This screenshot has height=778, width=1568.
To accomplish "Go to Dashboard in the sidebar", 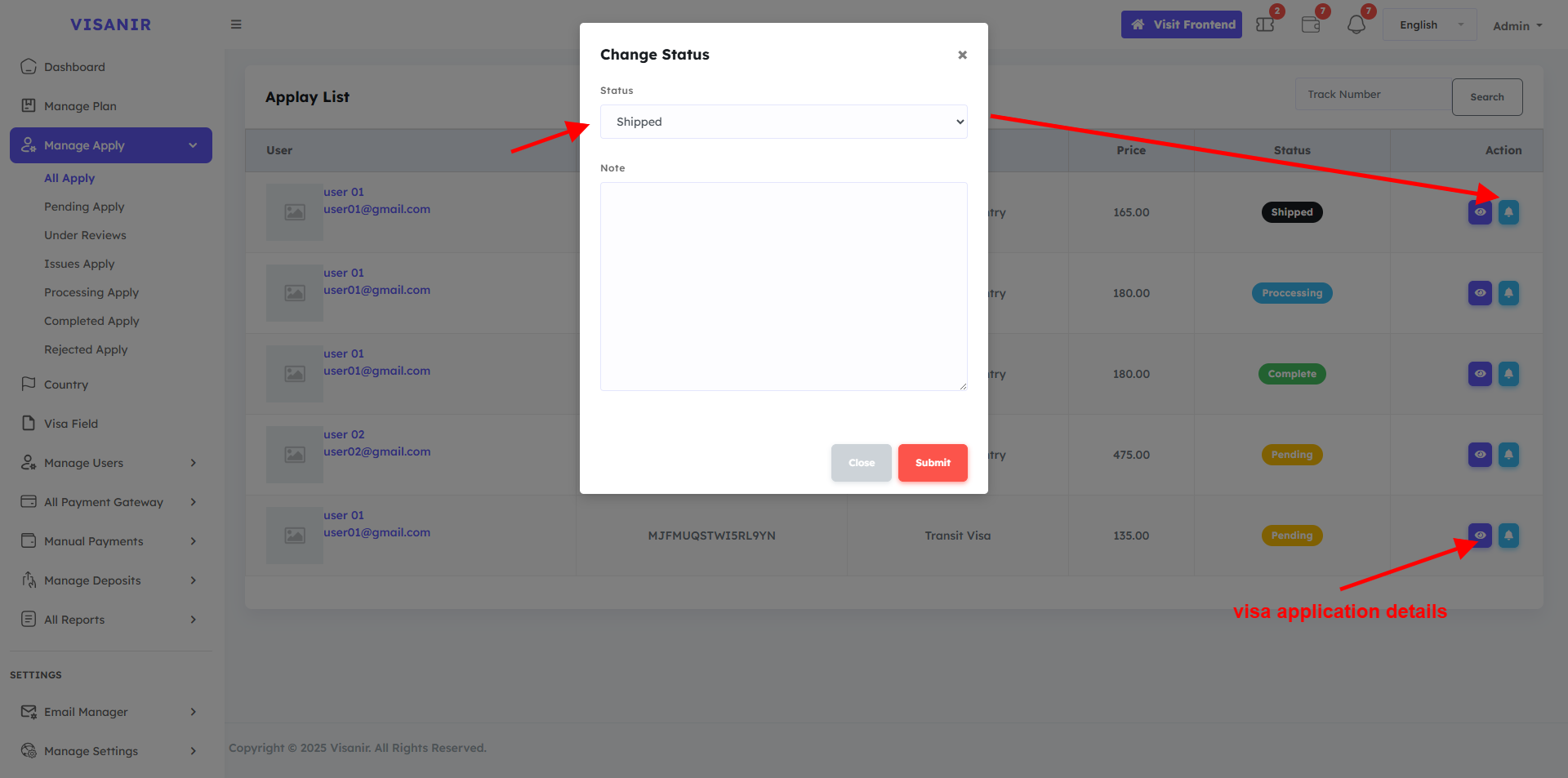I will click(x=74, y=67).
